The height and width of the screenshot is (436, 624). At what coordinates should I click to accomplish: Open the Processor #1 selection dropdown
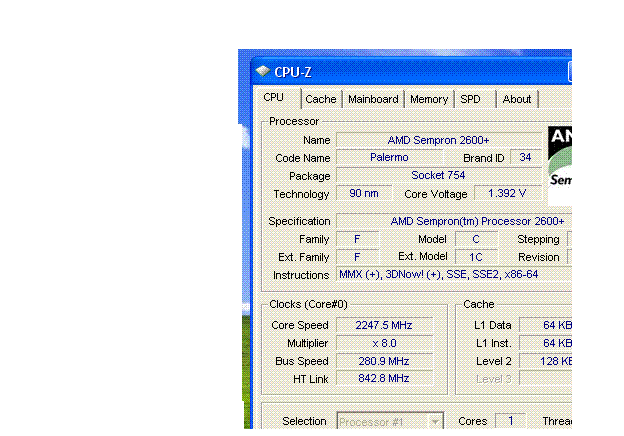click(x=390, y=421)
